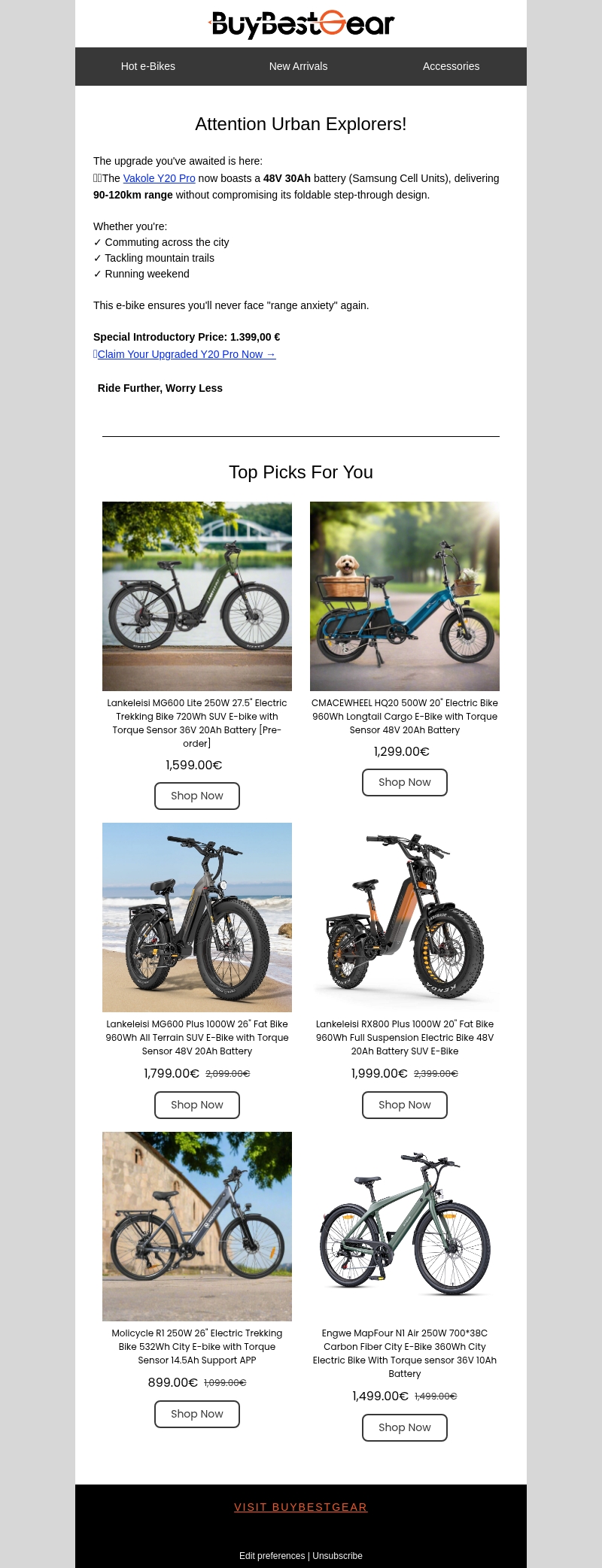Click Shop Now under MG600 Lite
The width and height of the screenshot is (602, 1568).
[197, 796]
